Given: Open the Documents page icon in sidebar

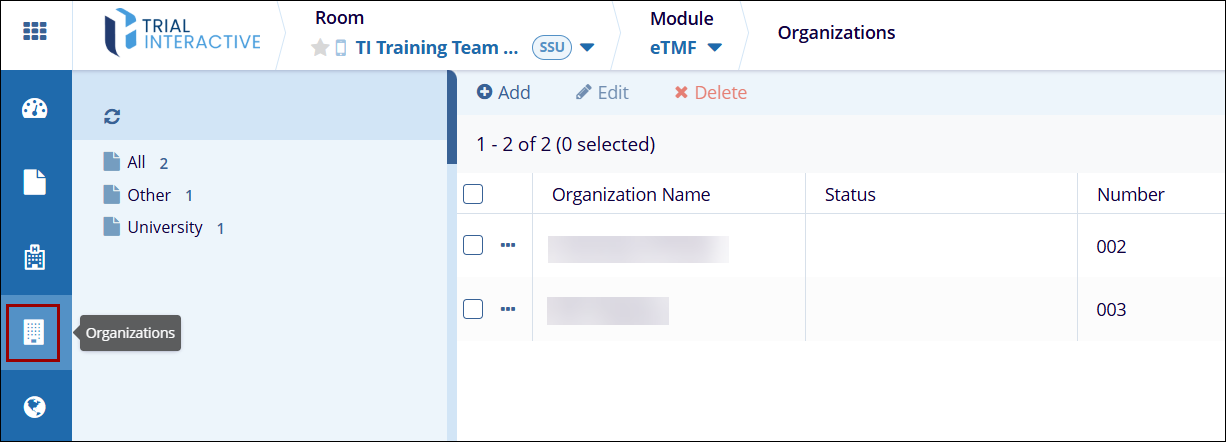Looking at the screenshot, I should coord(35,182).
